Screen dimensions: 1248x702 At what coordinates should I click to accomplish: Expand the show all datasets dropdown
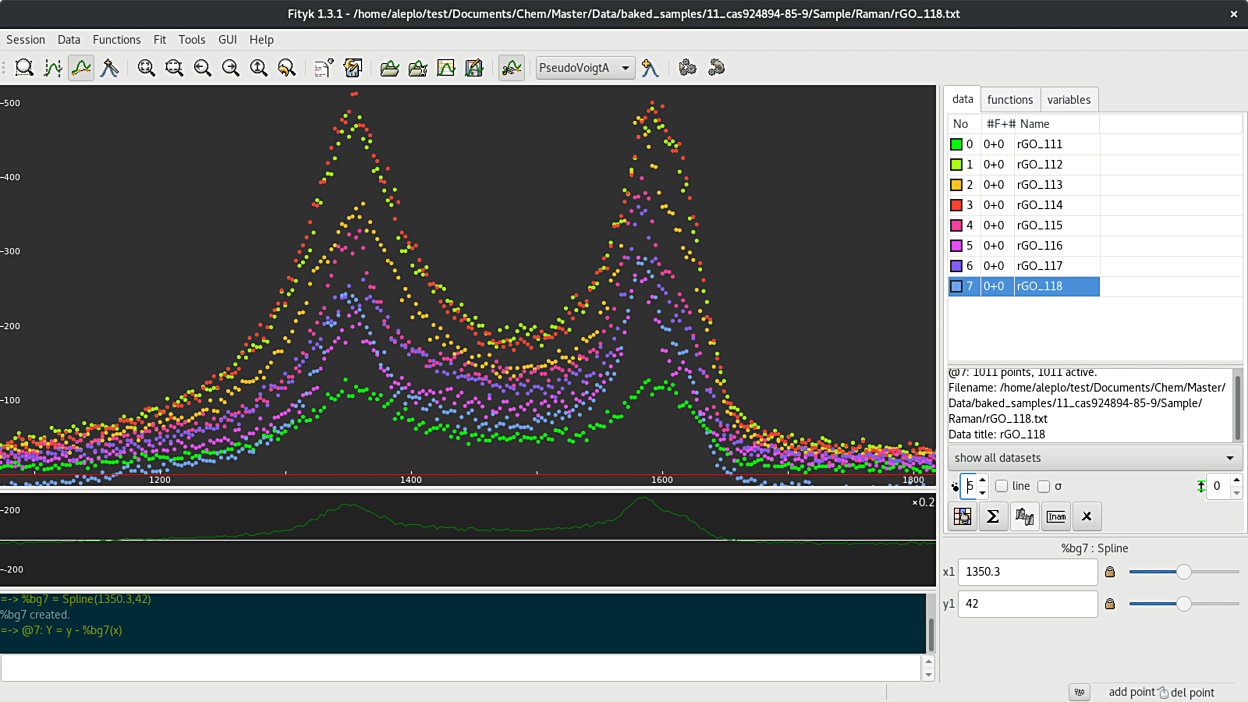[1094, 458]
